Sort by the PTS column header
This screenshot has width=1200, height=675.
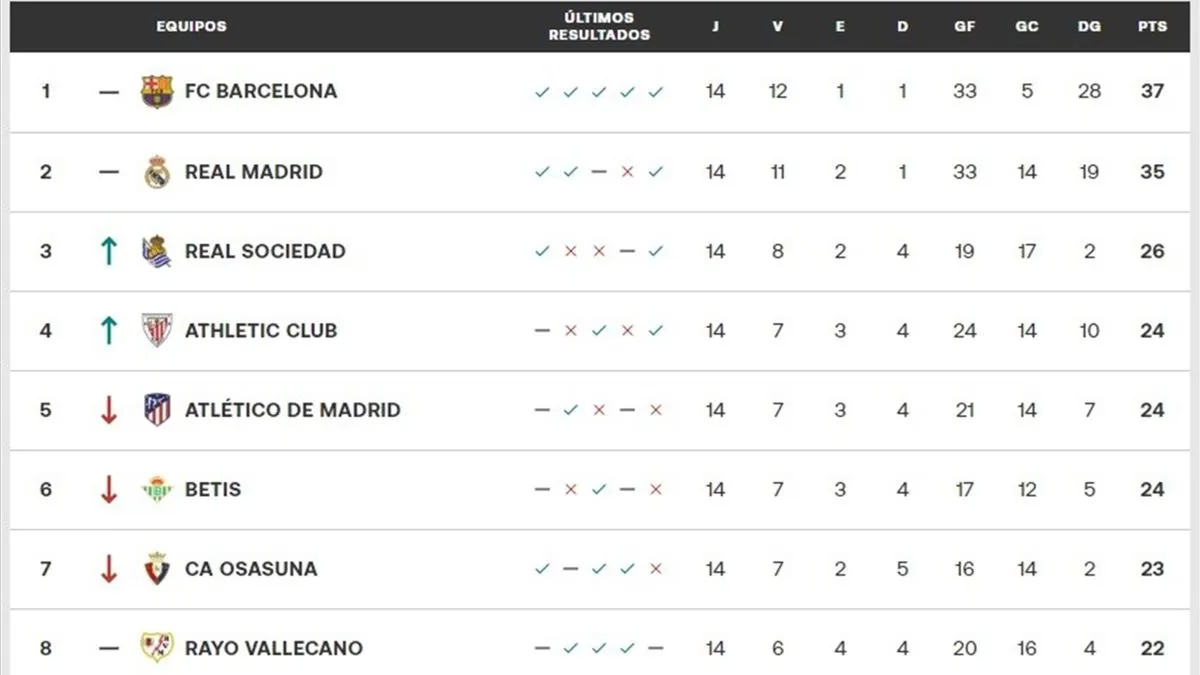(1152, 27)
